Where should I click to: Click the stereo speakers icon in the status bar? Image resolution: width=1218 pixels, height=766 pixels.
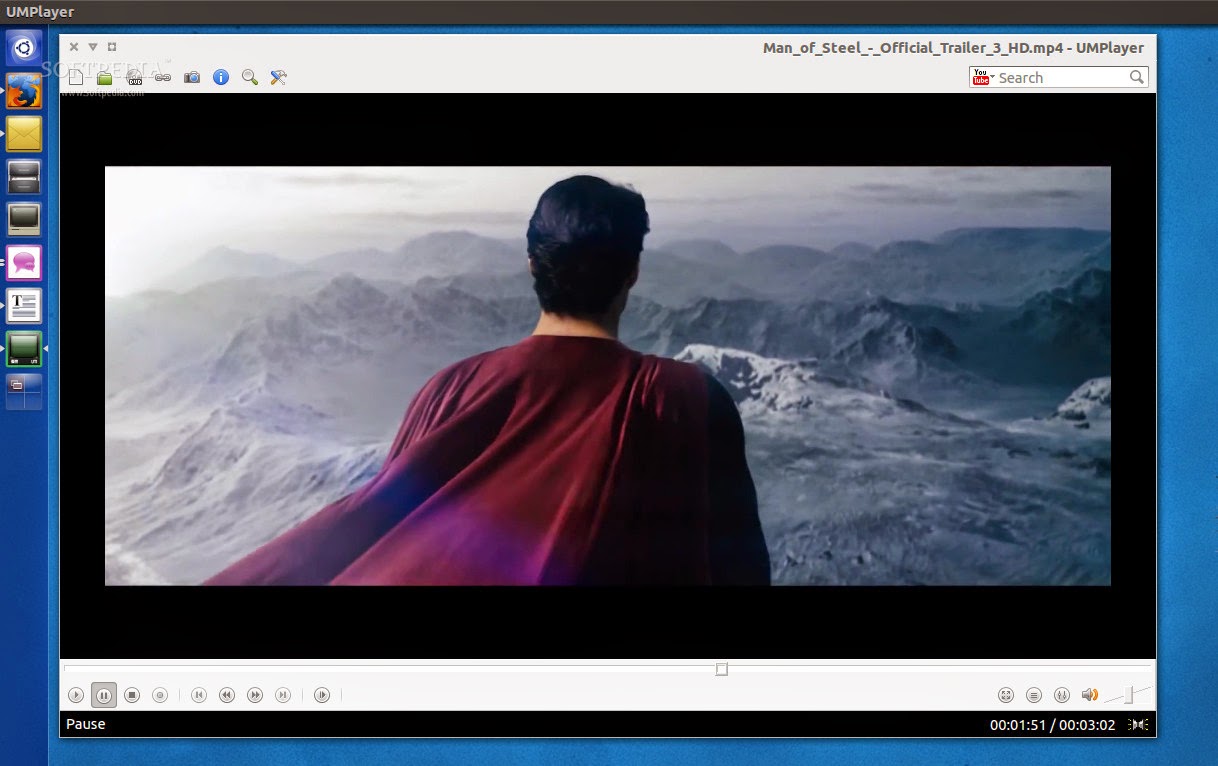(1138, 725)
